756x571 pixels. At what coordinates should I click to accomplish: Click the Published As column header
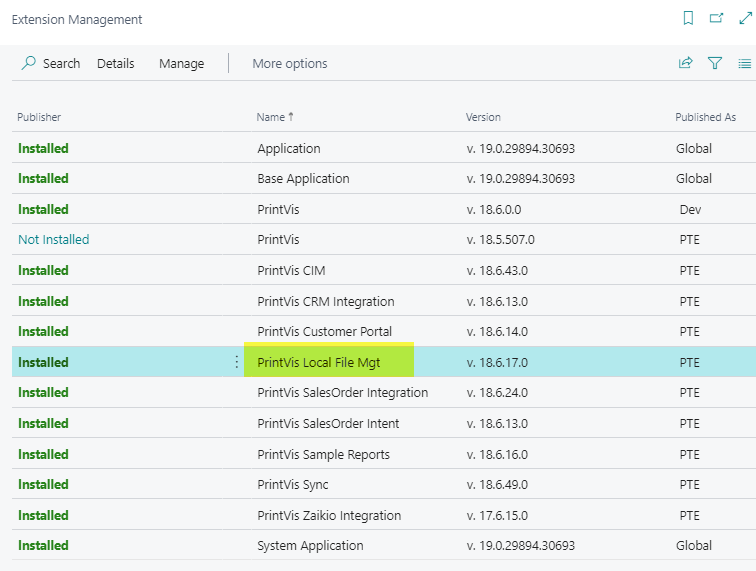(x=705, y=117)
